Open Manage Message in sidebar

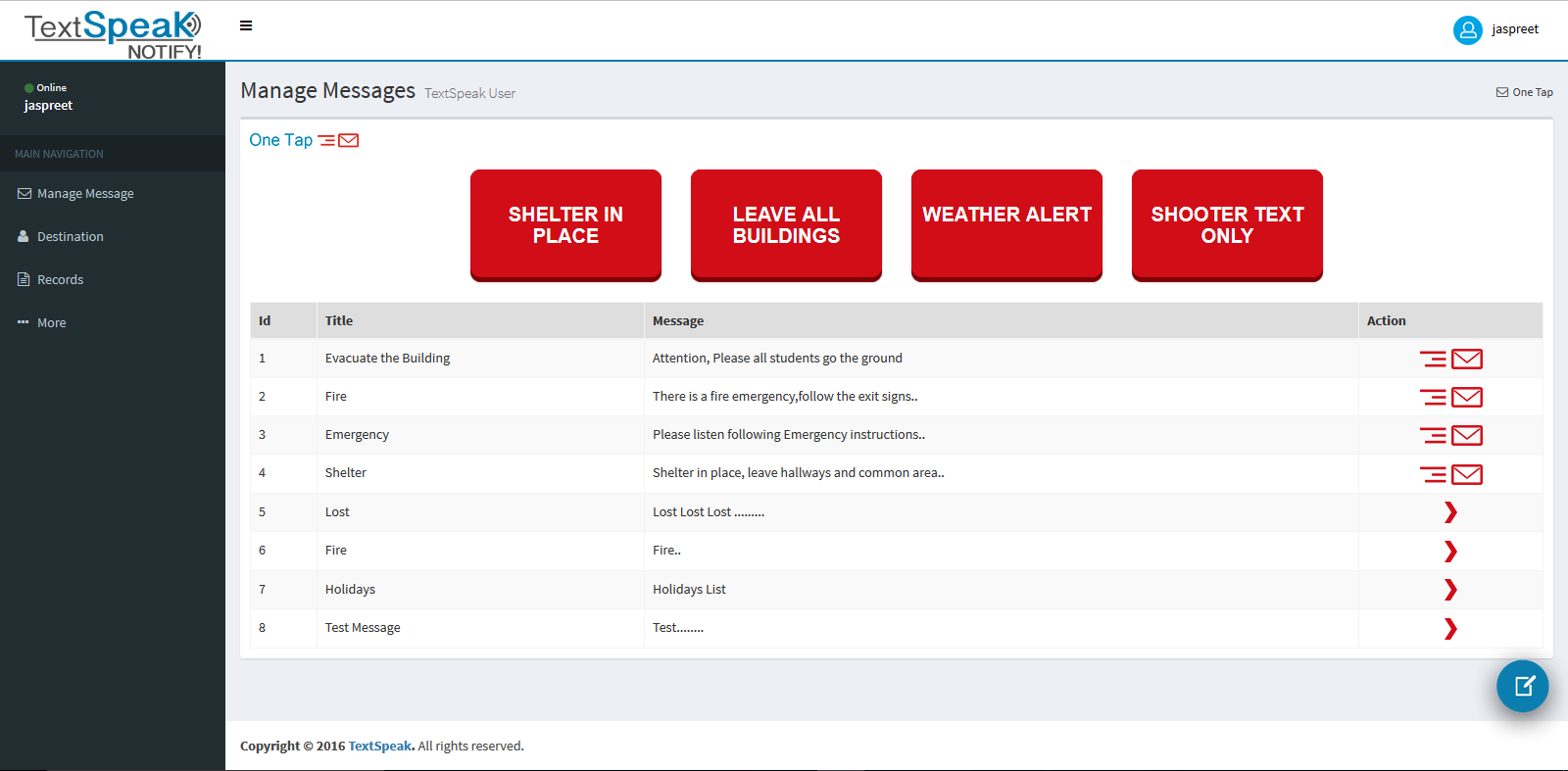[x=85, y=194]
